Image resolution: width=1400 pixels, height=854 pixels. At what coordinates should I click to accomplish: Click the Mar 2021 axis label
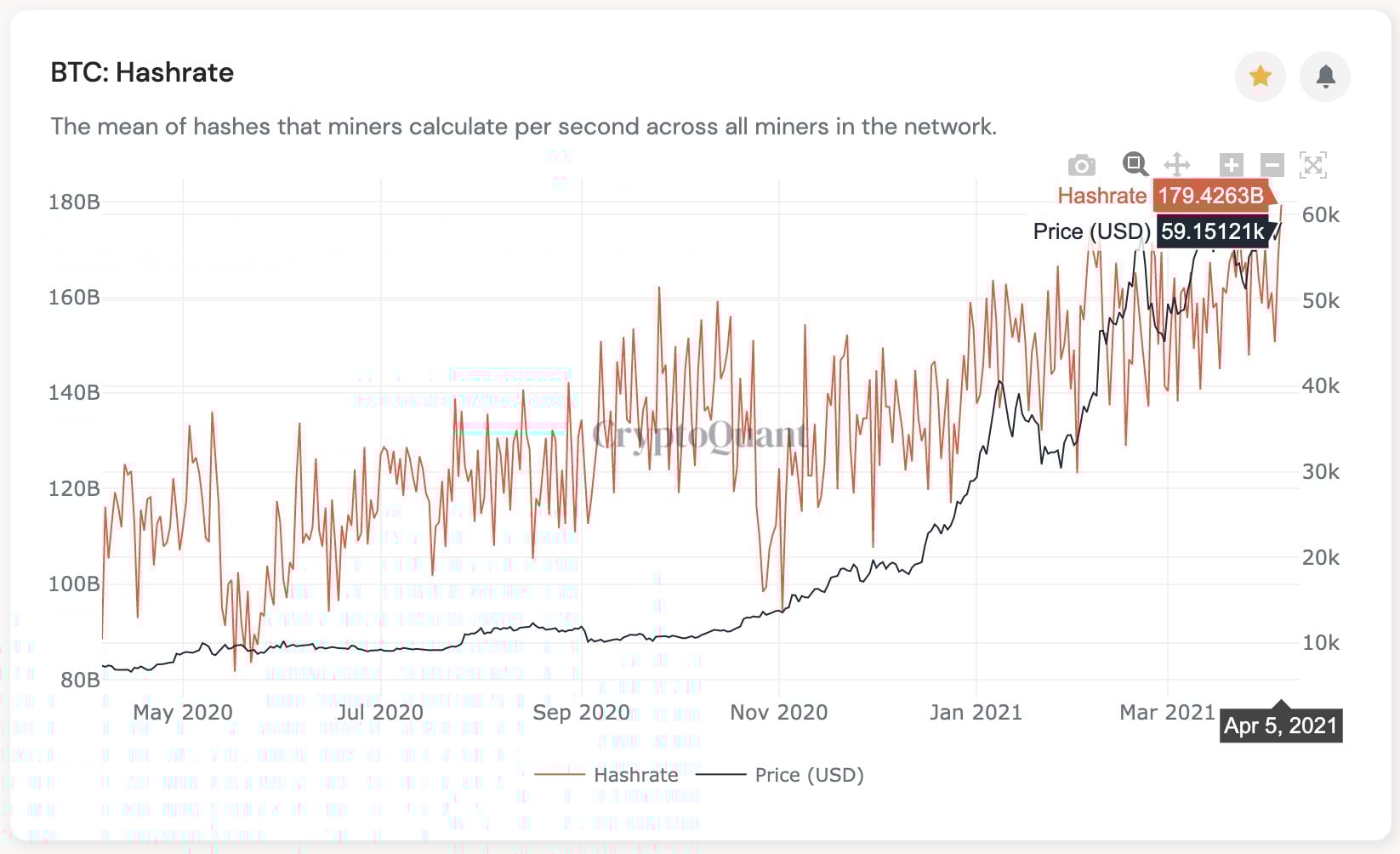1166,712
